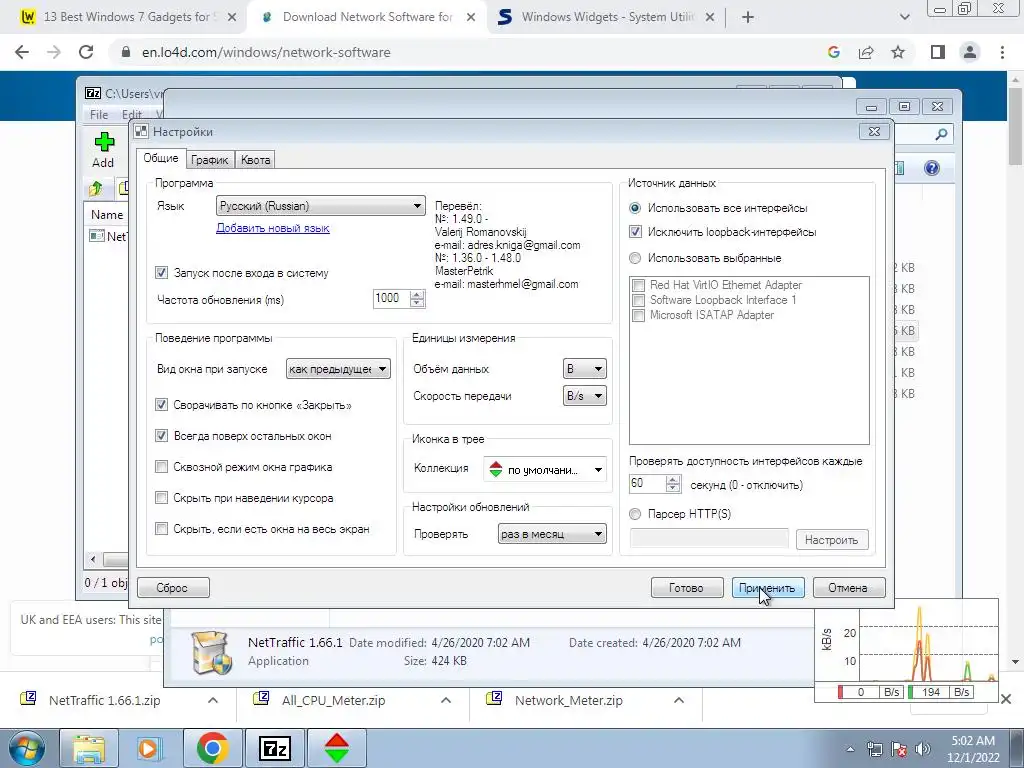Expand NetTraffic 1.66.1.zip download options
The image size is (1024, 768).
213,700
